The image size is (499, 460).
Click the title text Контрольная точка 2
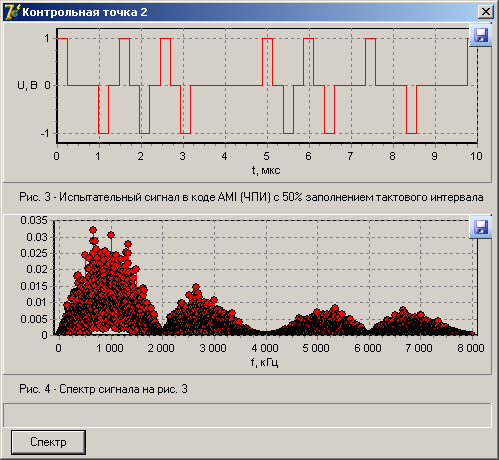tap(85, 12)
